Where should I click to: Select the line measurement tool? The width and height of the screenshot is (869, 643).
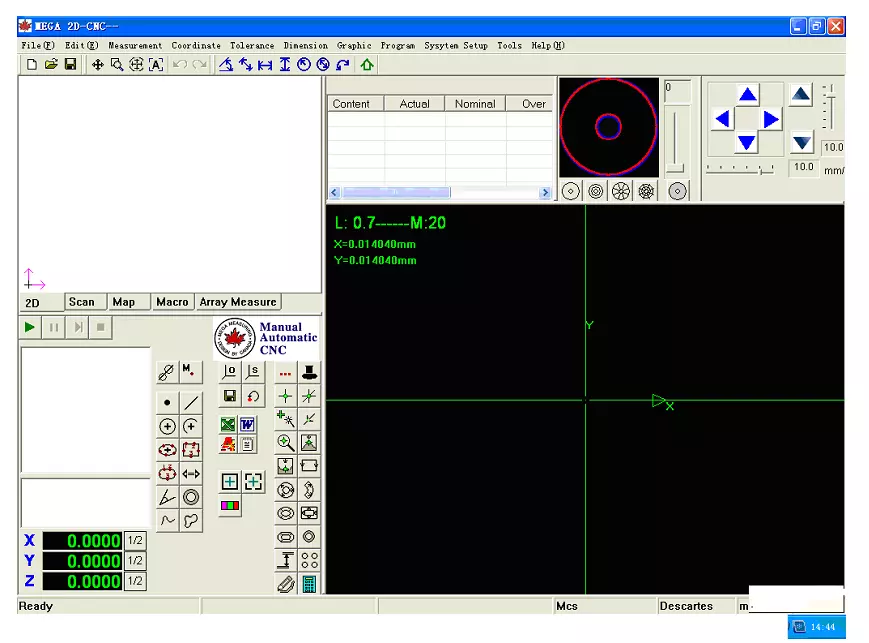(x=191, y=402)
